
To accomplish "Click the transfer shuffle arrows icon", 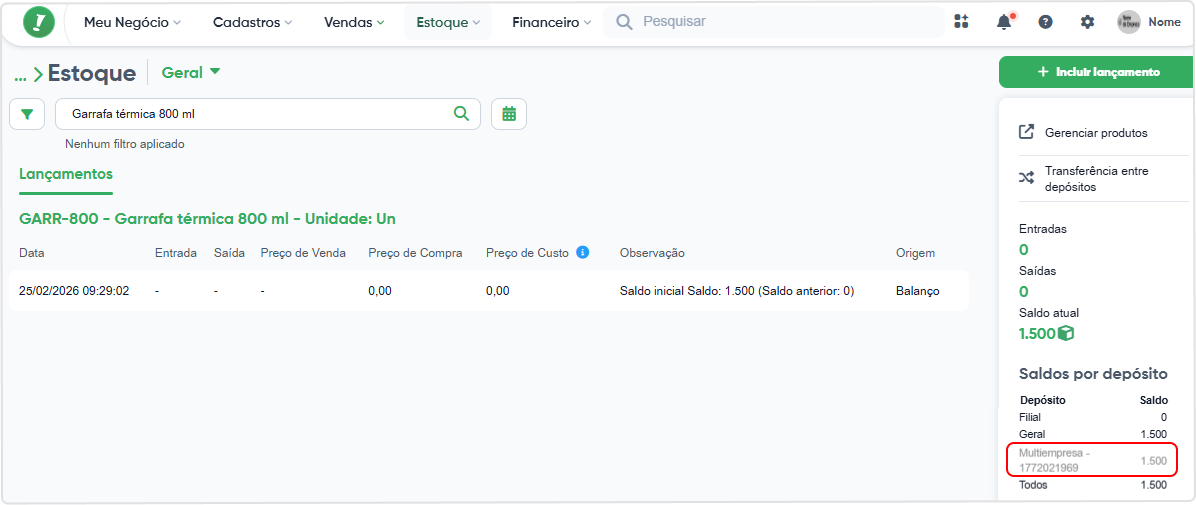I will tap(1027, 179).
